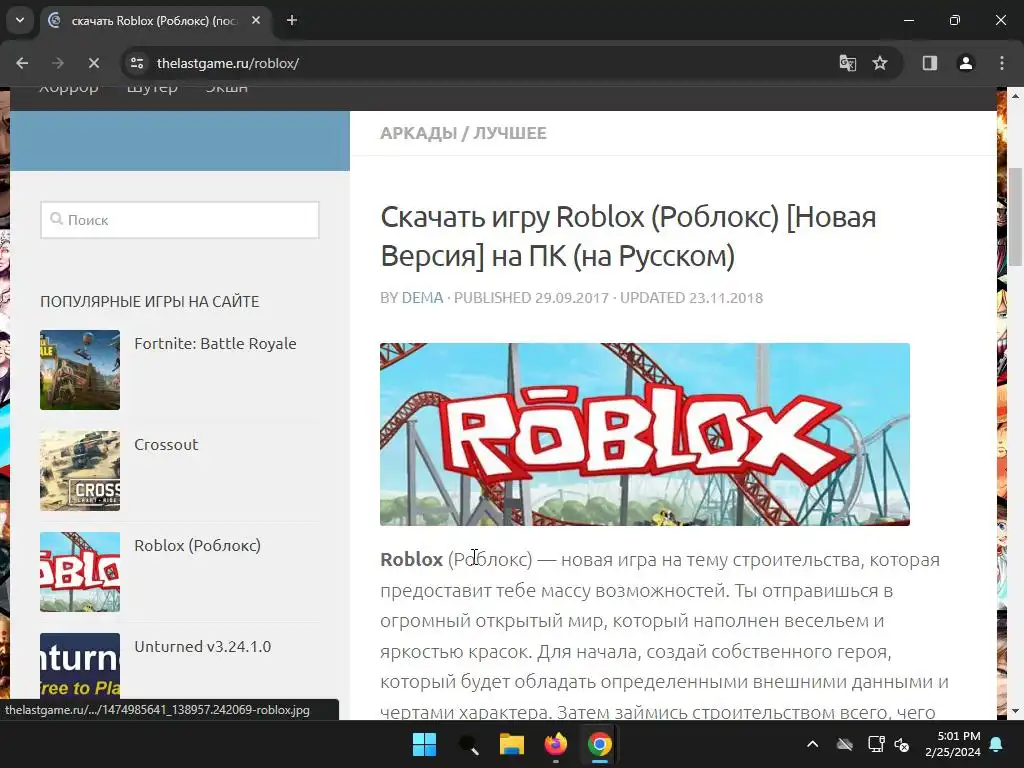The width and height of the screenshot is (1024, 768).
Task: Open Unturned v3.24.1.0 link
Action: coord(202,647)
